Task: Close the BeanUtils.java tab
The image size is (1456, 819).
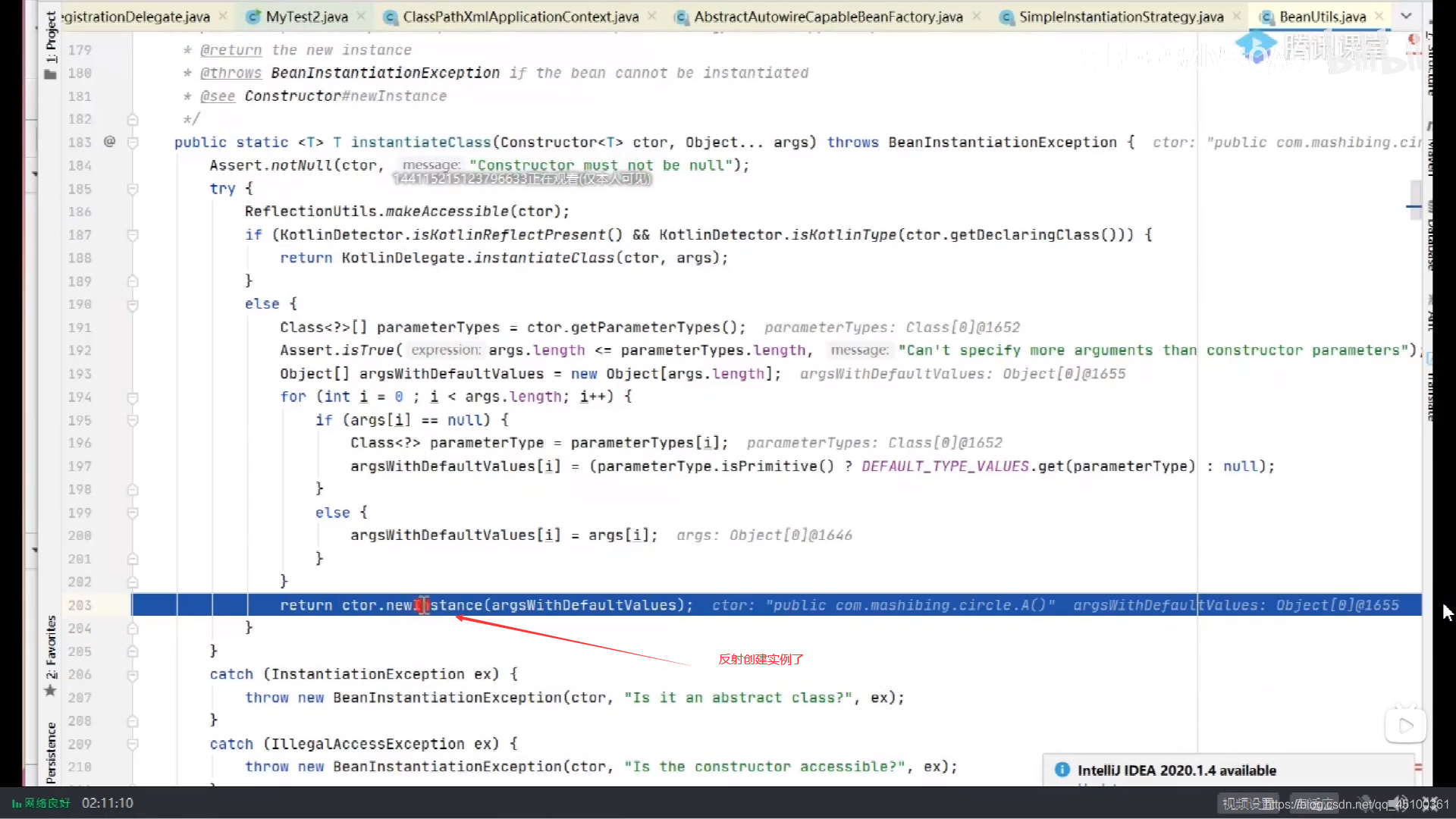Action: pos(1379,16)
